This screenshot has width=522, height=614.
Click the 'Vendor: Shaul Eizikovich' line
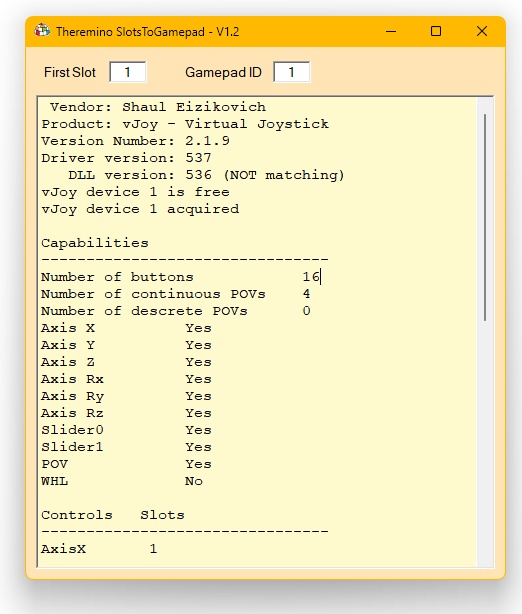click(x=158, y=107)
